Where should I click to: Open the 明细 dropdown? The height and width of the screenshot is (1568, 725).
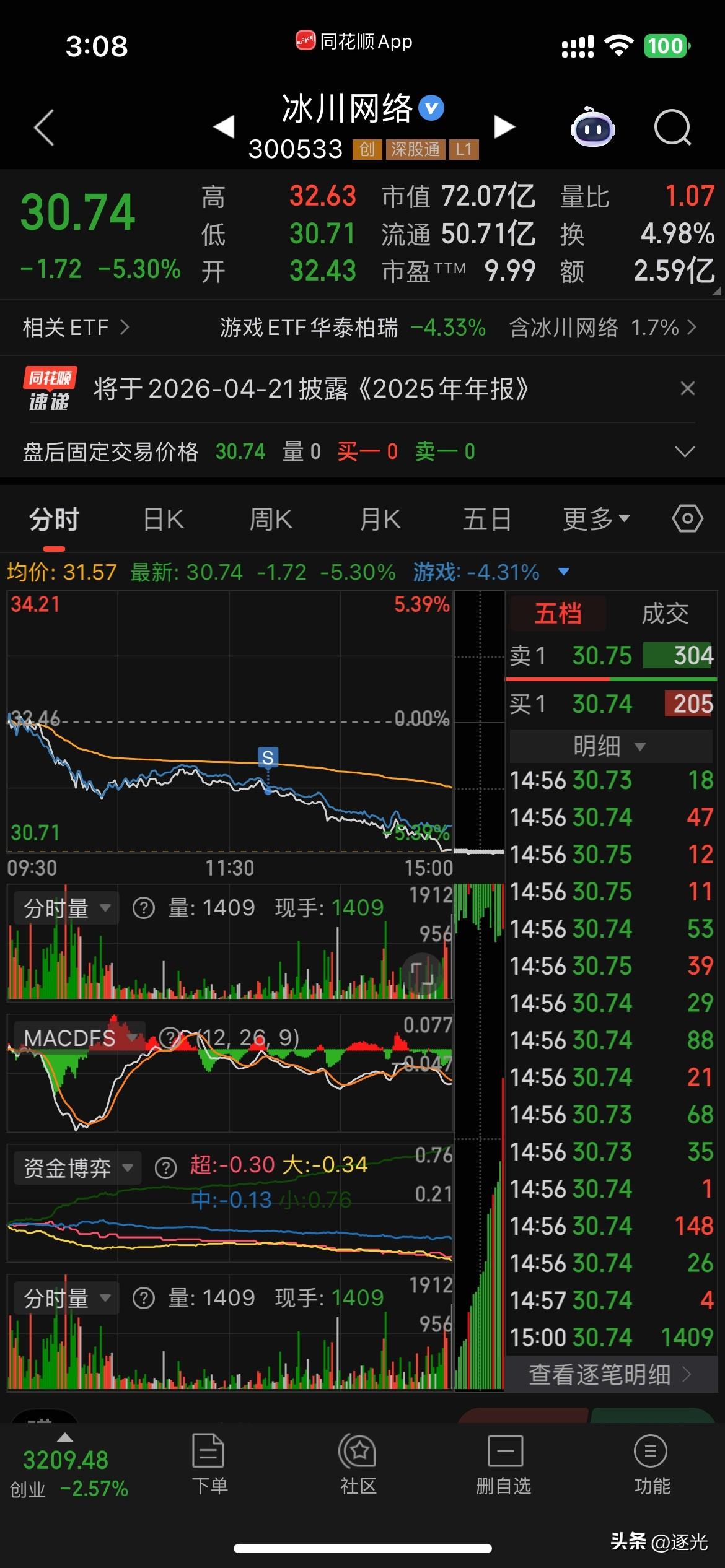[x=610, y=746]
